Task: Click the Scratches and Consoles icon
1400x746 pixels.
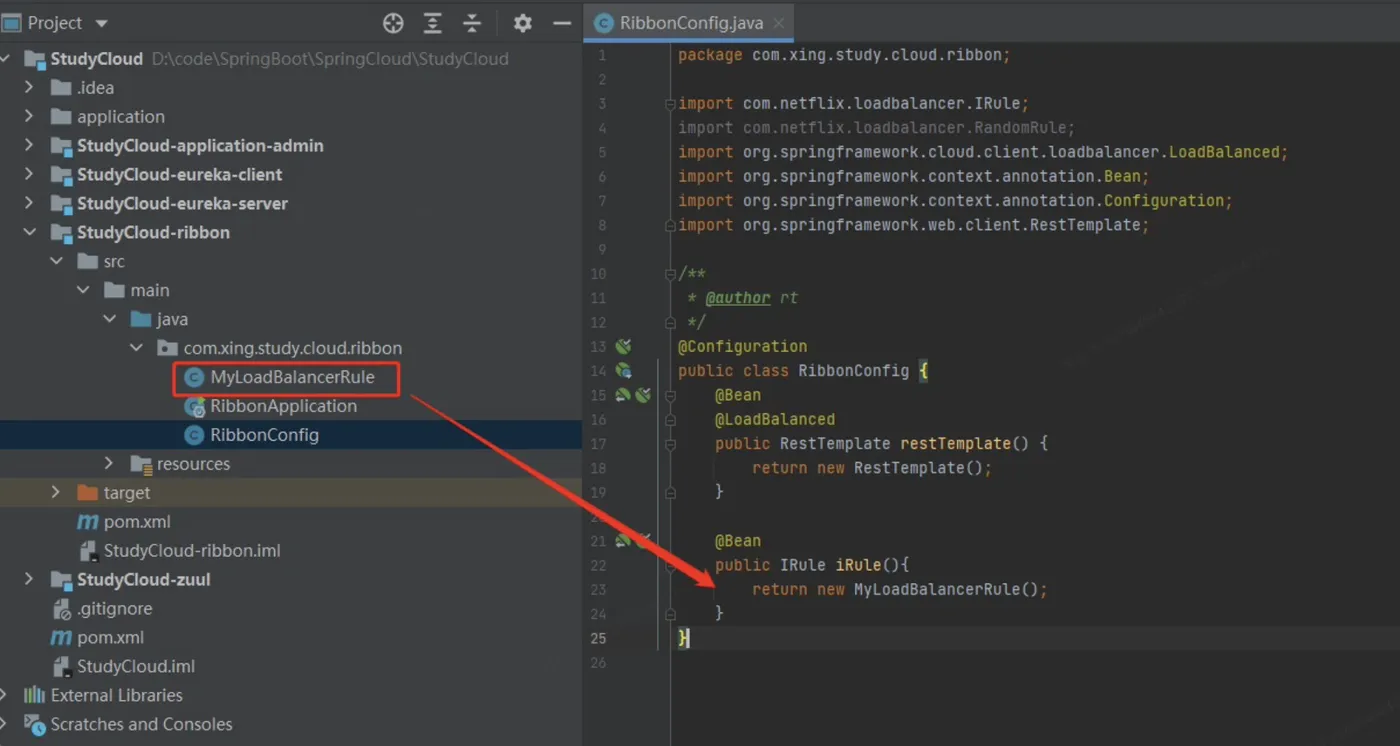Action: (35, 725)
